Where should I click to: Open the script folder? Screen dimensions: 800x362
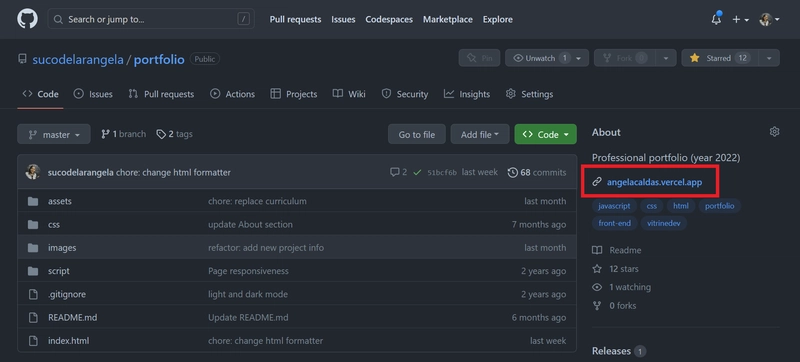tap(59, 271)
